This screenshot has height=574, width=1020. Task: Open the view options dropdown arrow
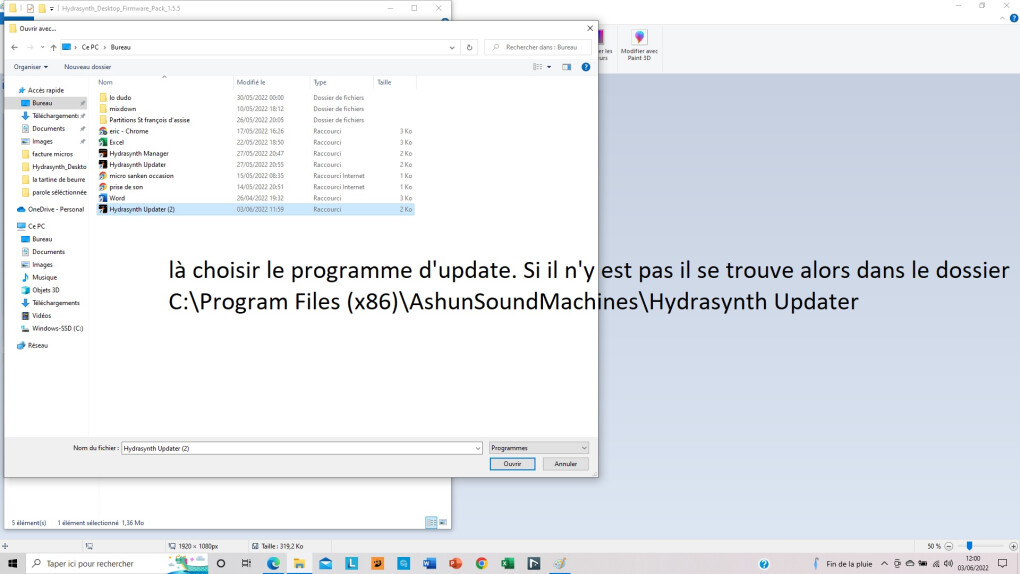pos(549,67)
